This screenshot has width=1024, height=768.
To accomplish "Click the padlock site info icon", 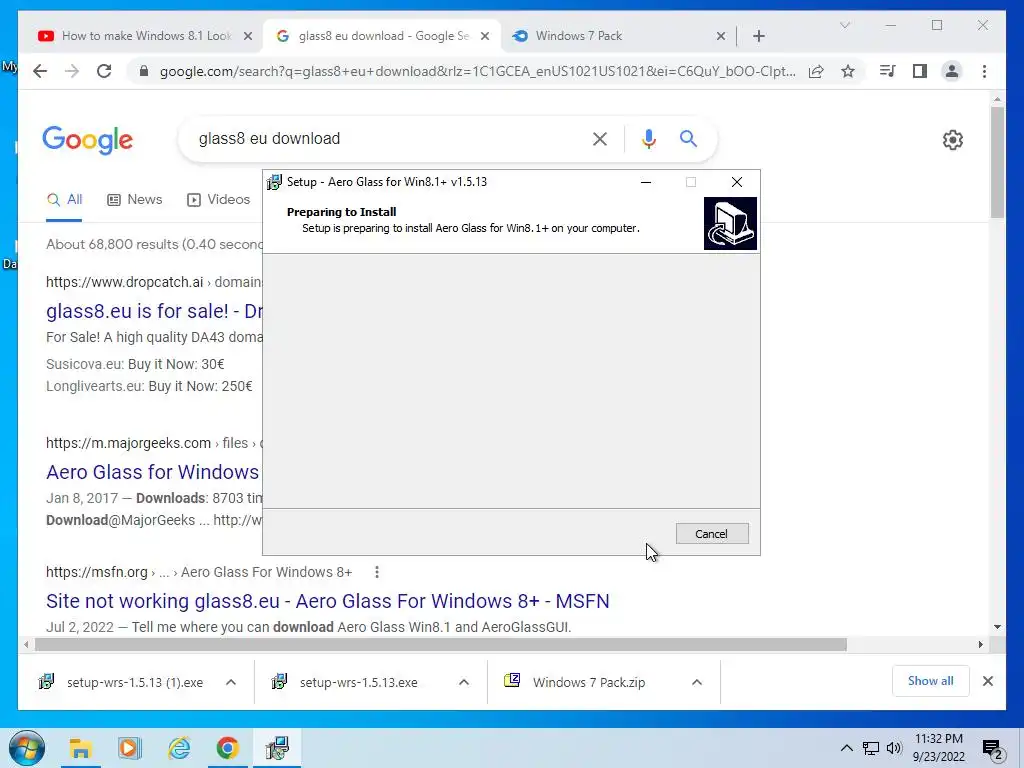I will click(144, 71).
